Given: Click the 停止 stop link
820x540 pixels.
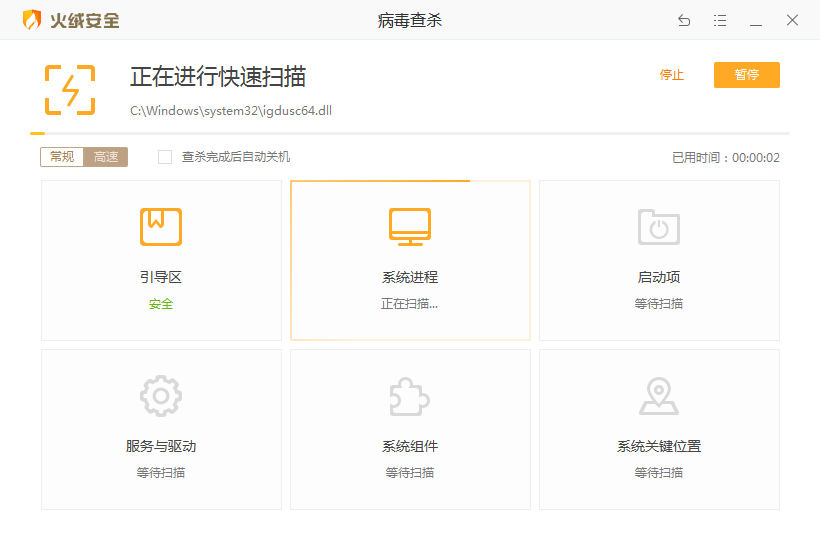Looking at the screenshot, I should [x=672, y=75].
